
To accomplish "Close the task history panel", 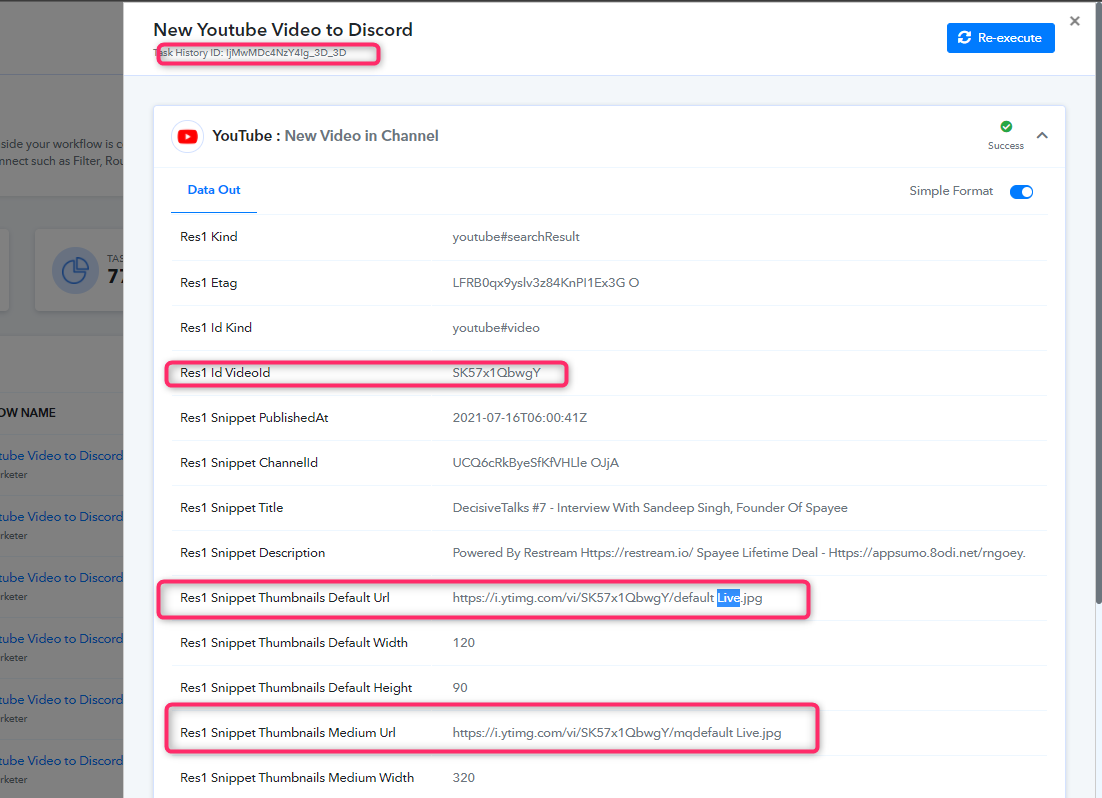I will 1075,21.
